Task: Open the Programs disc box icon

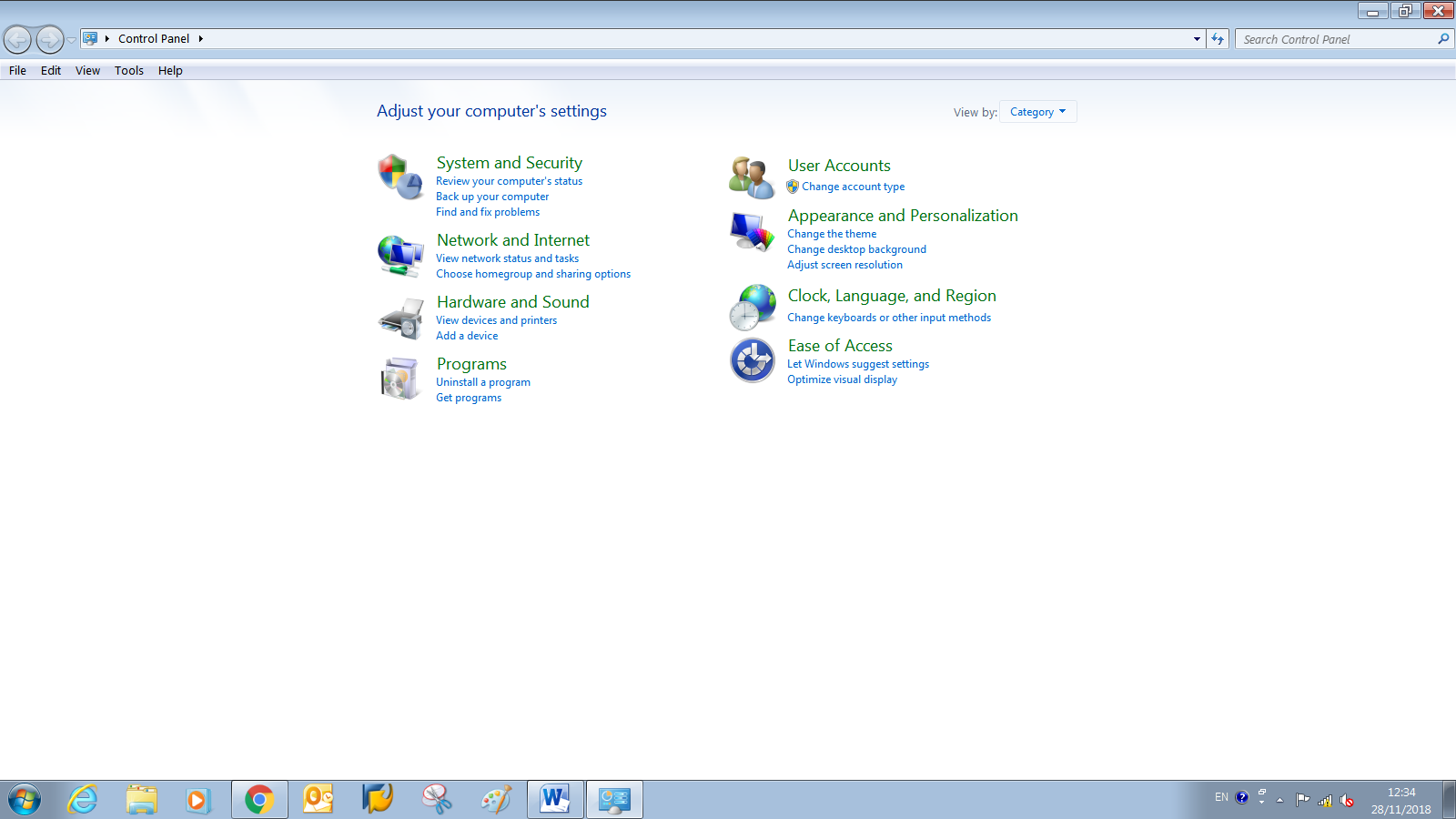Action: 400,379
